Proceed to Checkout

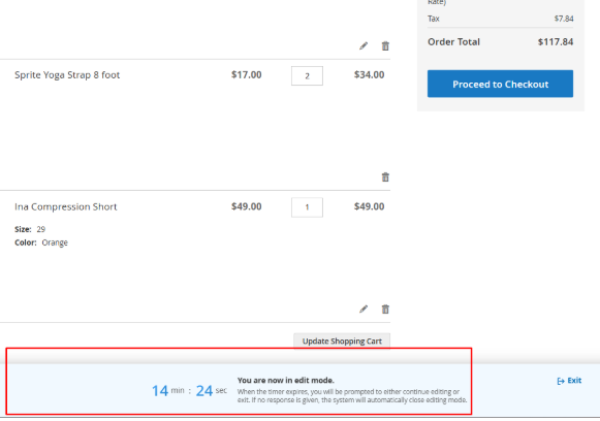tap(500, 84)
